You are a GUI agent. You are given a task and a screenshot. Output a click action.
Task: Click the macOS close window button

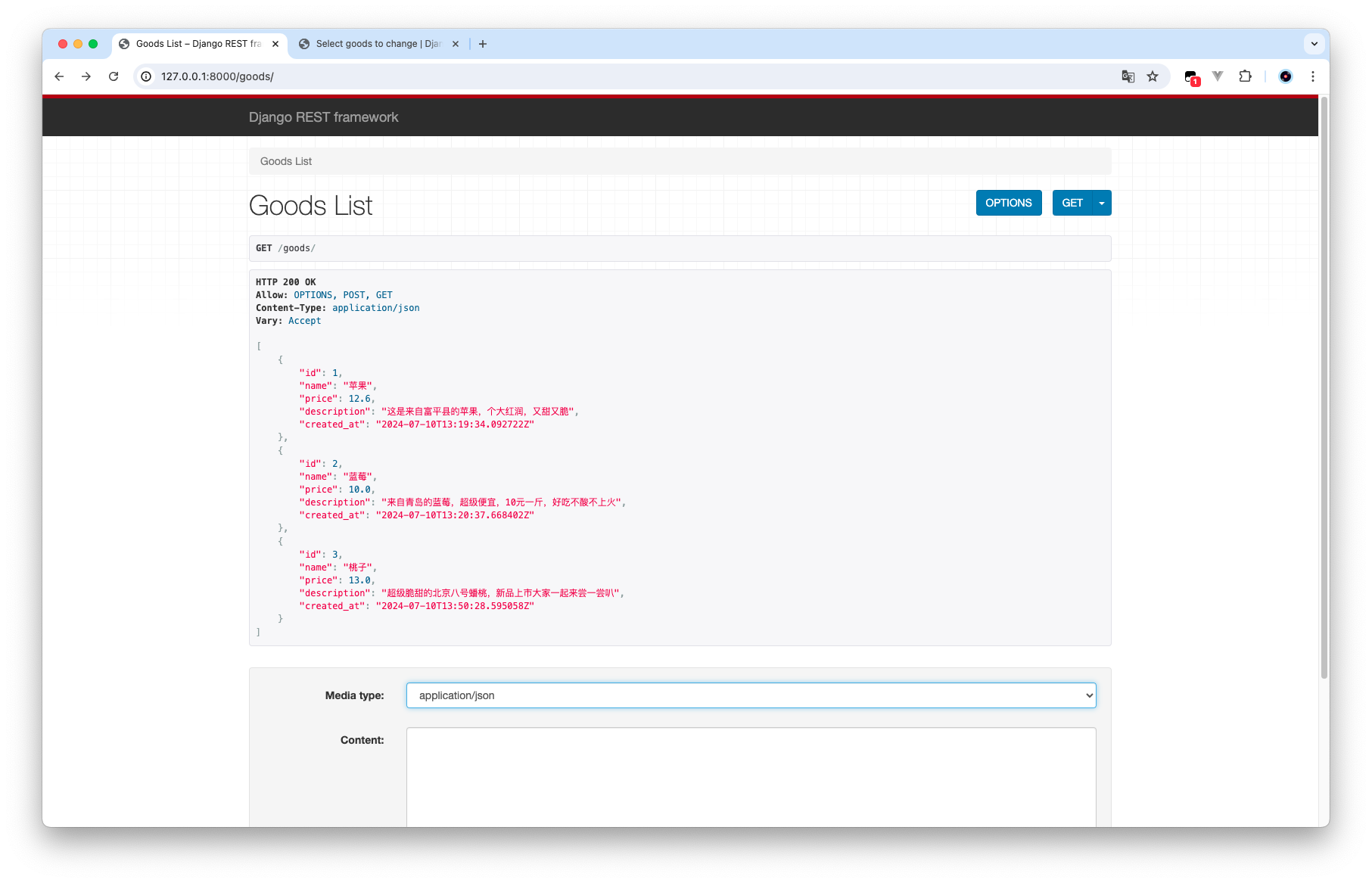click(63, 44)
